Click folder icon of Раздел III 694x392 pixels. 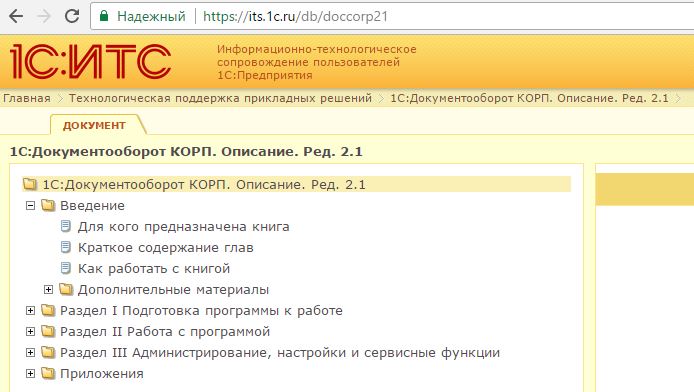pos(48,352)
